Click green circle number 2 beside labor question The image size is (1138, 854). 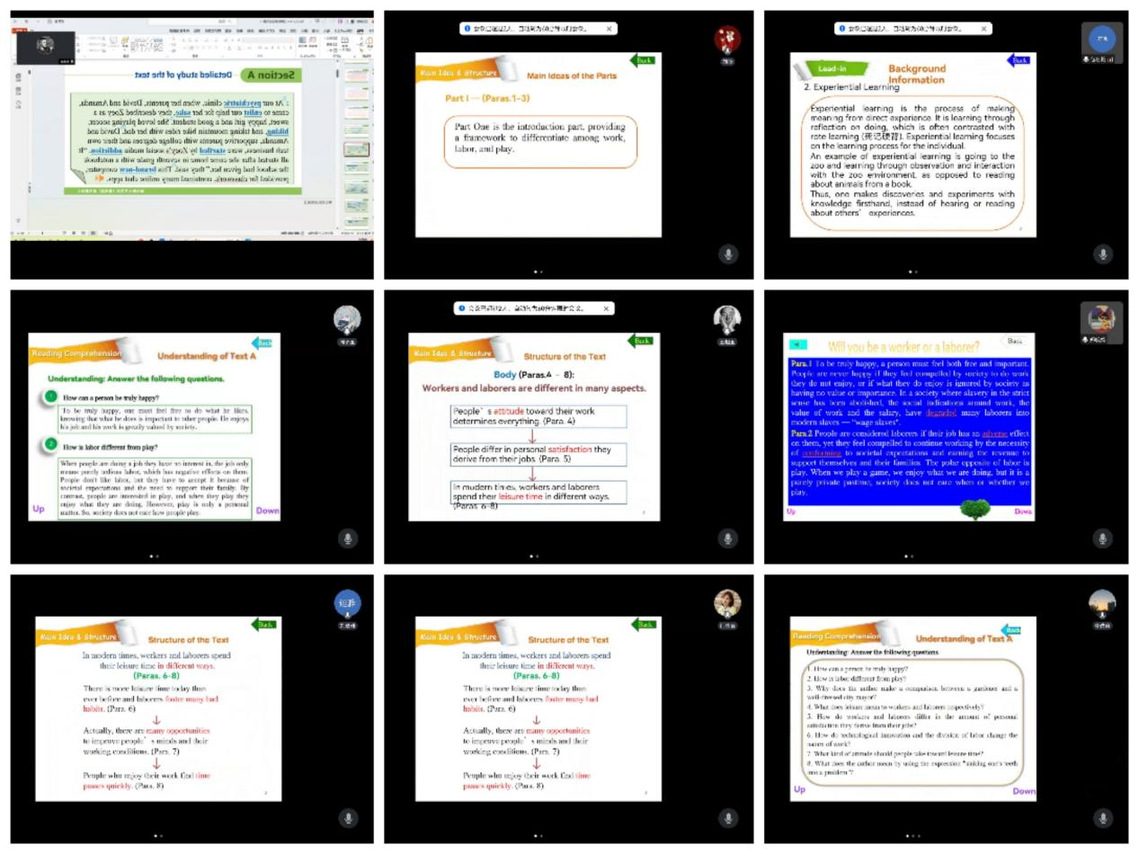[51, 444]
